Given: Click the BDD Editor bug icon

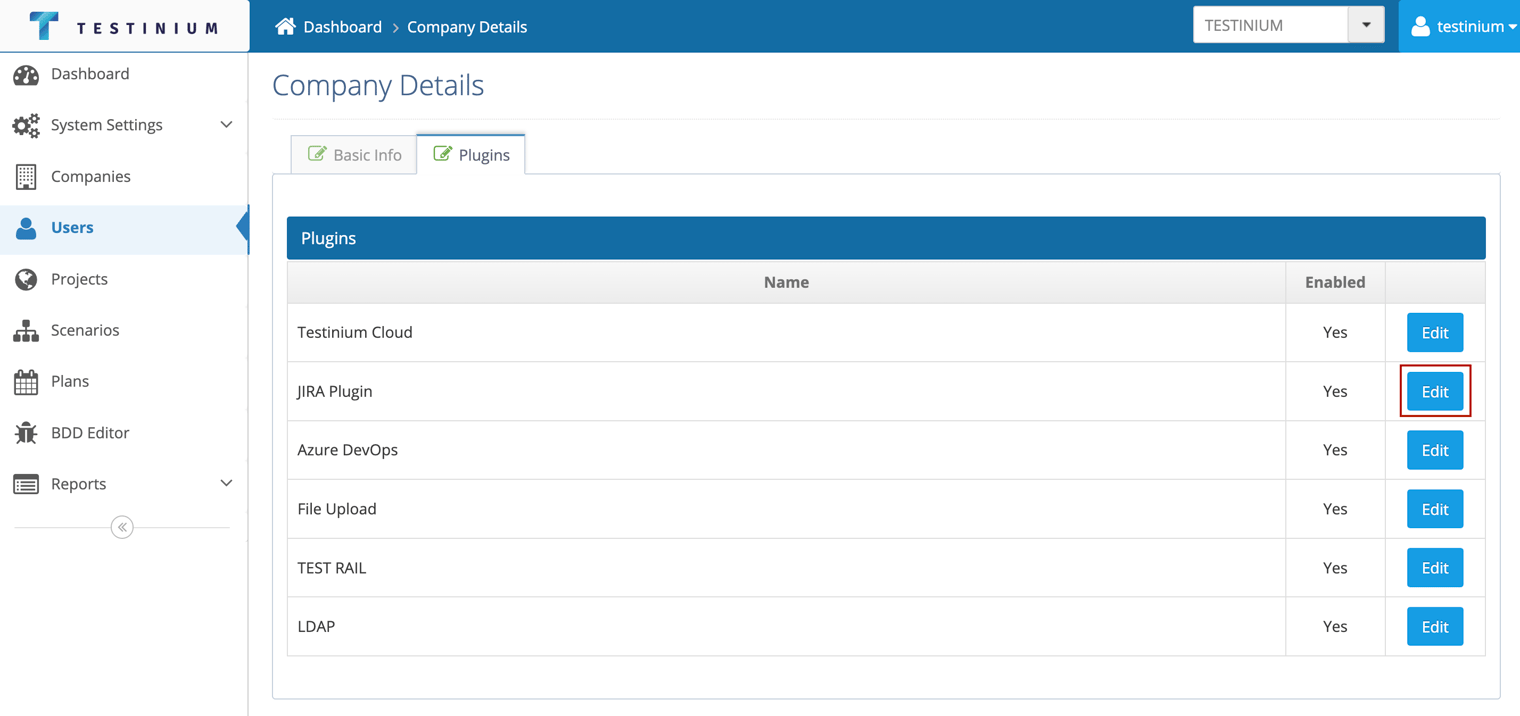Looking at the screenshot, I should pos(26,433).
